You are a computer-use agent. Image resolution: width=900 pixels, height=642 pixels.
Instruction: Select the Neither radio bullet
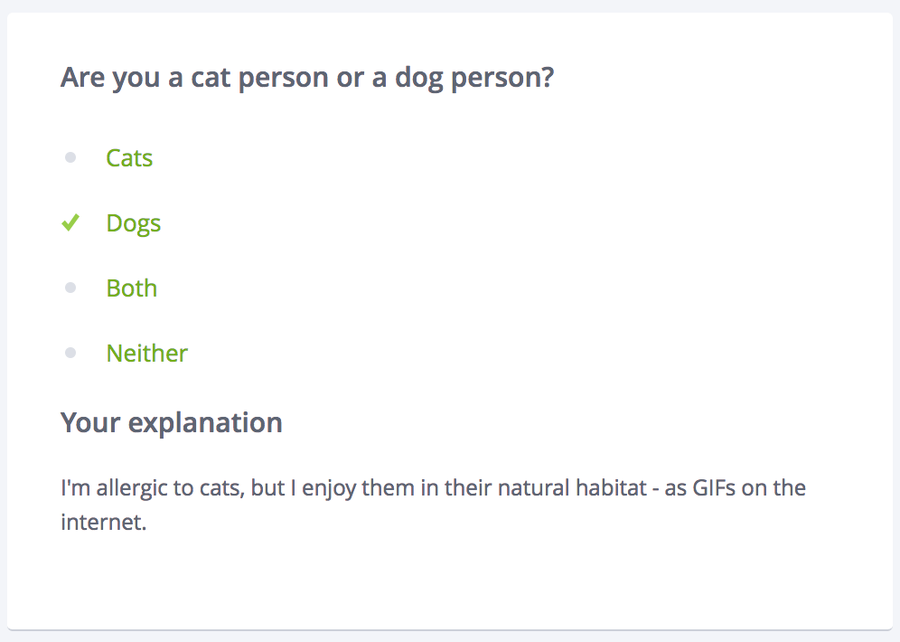tap(70, 353)
